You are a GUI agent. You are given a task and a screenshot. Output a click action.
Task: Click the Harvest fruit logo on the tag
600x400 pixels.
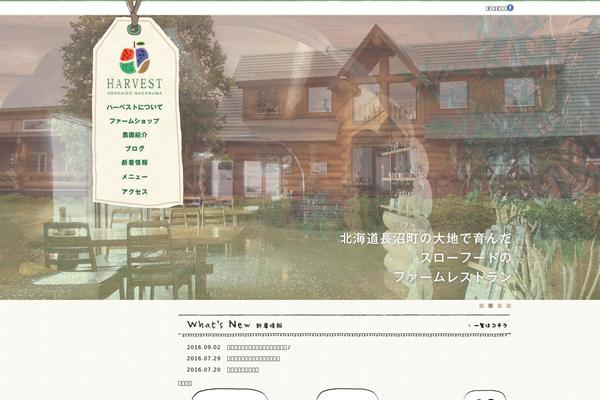pyautogui.click(x=134, y=58)
